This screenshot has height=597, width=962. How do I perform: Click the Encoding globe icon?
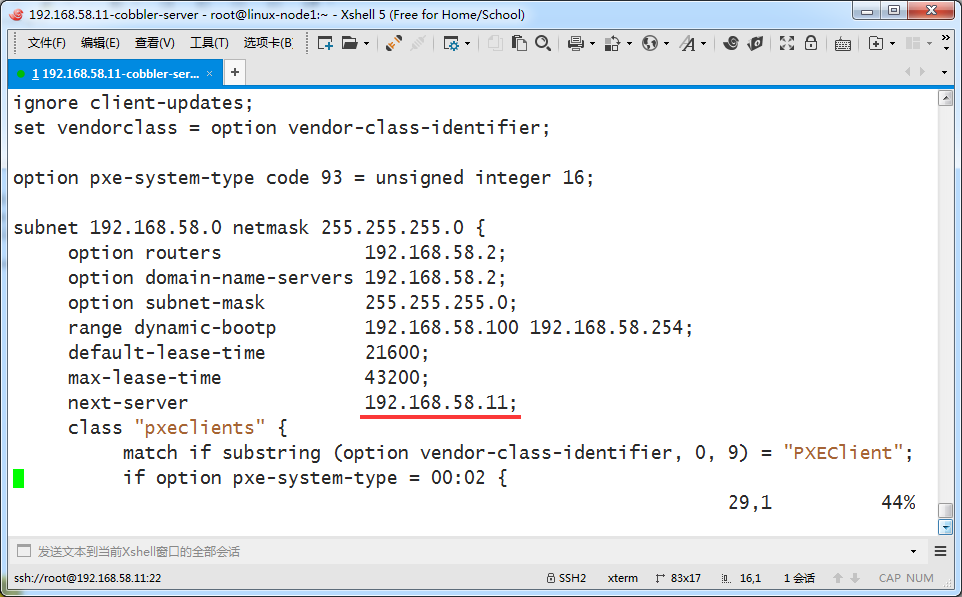click(x=650, y=43)
